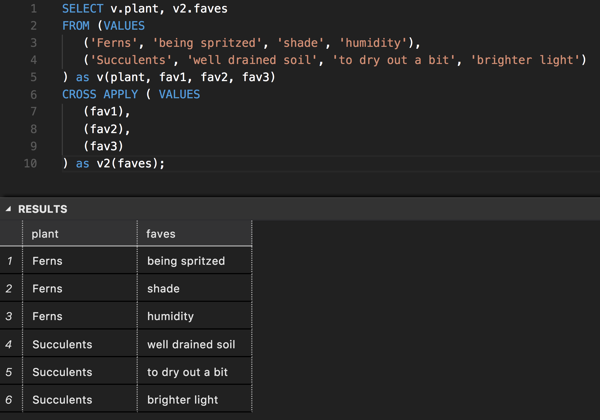
Task: Click the 'Ferns' cell in row 2
Action: pos(47,288)
